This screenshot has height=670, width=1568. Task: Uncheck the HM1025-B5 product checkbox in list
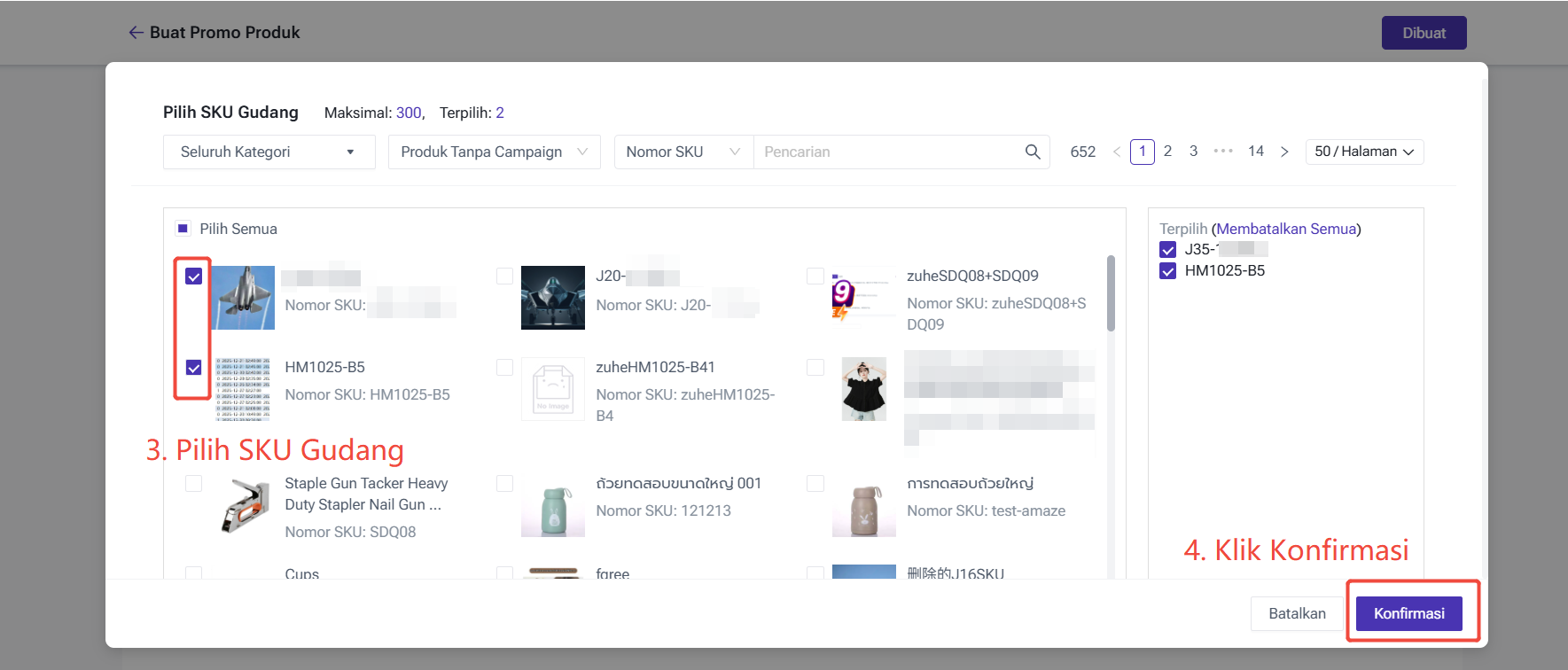click(x=193, y=368)
